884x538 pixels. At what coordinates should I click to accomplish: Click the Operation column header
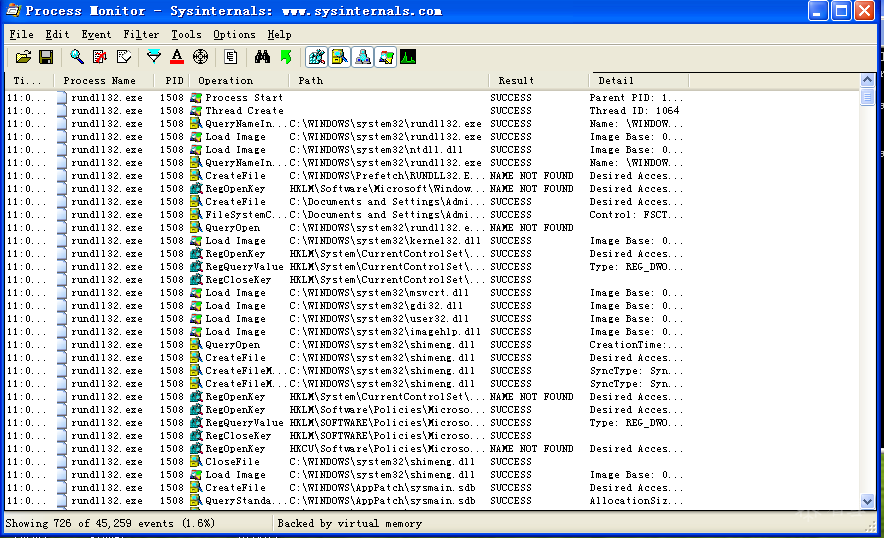(239, 81)
